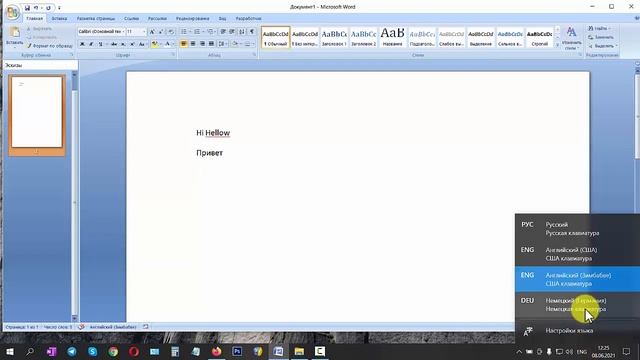Apply the Название style
640x360 pixels.
393,37
